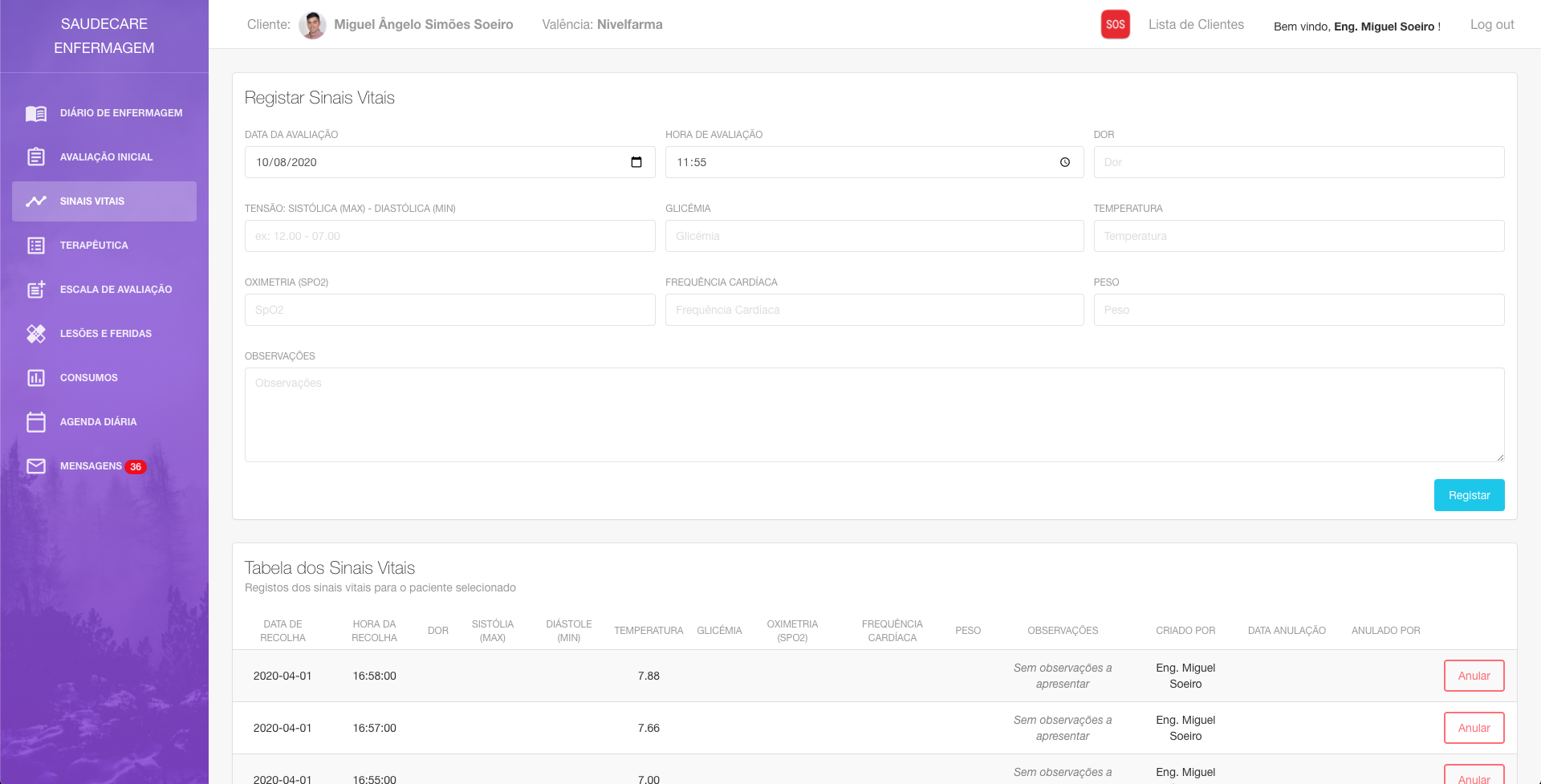Click the client avatar photo
Viewport: 1541px width, 784px height.
[x=312, y=25]
